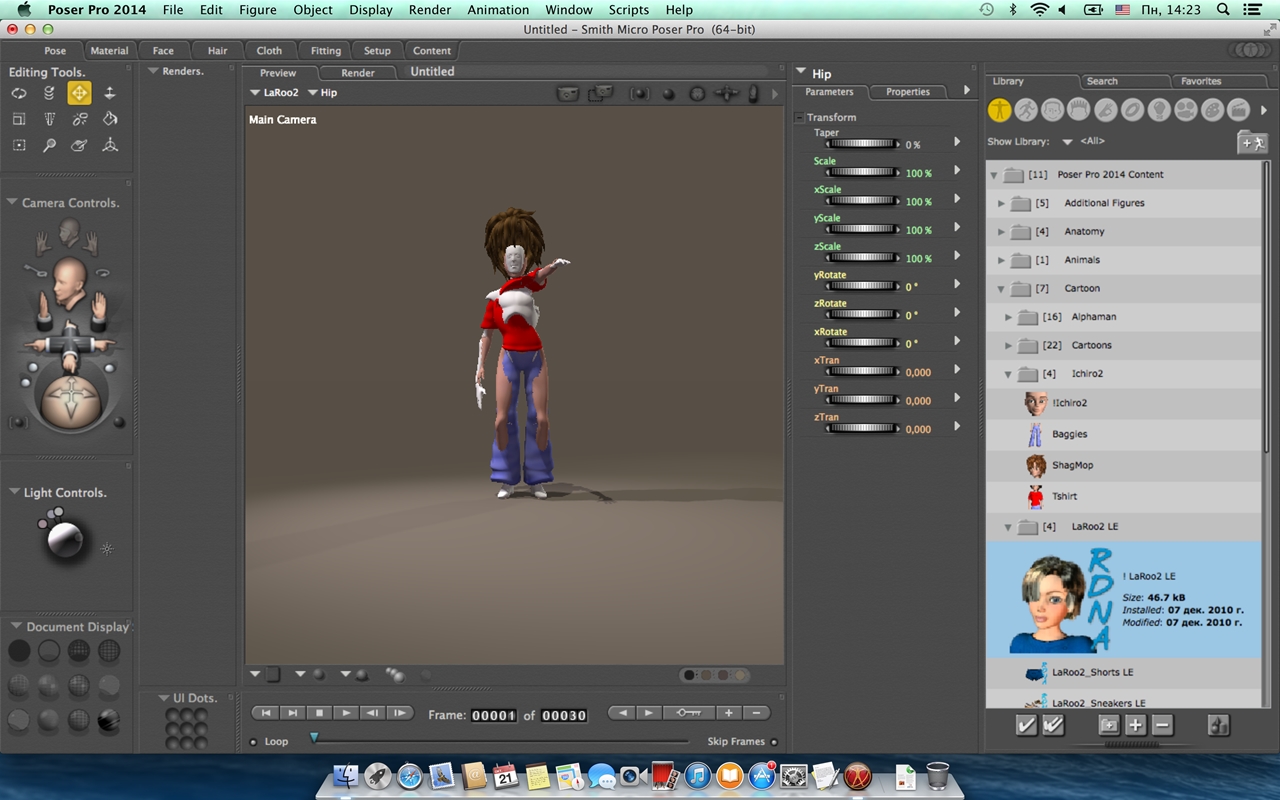Expand the Alphaman folder
This screenshot has height=800, width=1280.
click(1008, 317)
